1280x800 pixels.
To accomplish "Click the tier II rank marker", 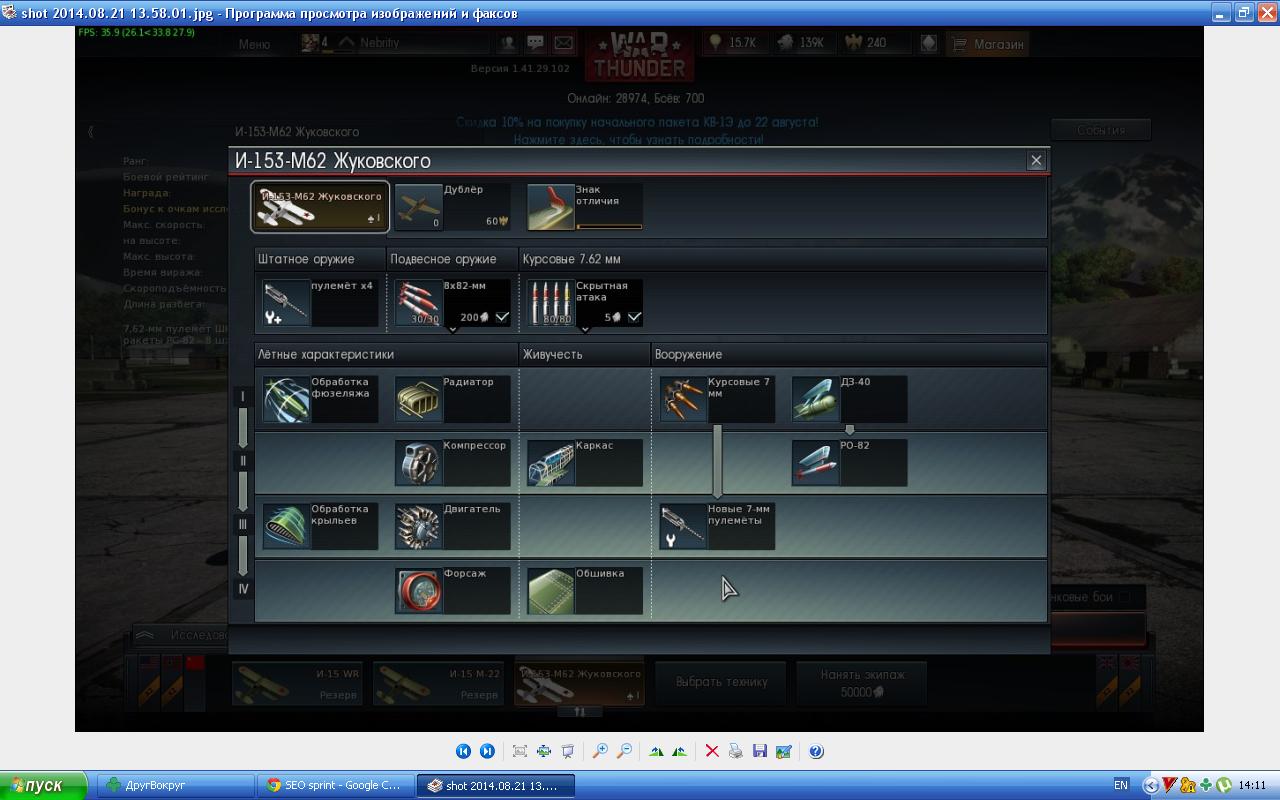I will [242, 461].
